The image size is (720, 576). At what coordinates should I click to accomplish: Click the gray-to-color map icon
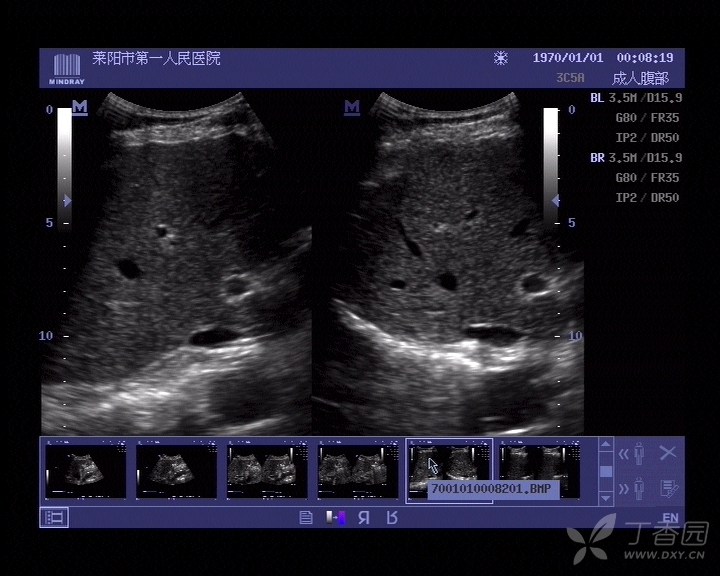pos(336,518)
